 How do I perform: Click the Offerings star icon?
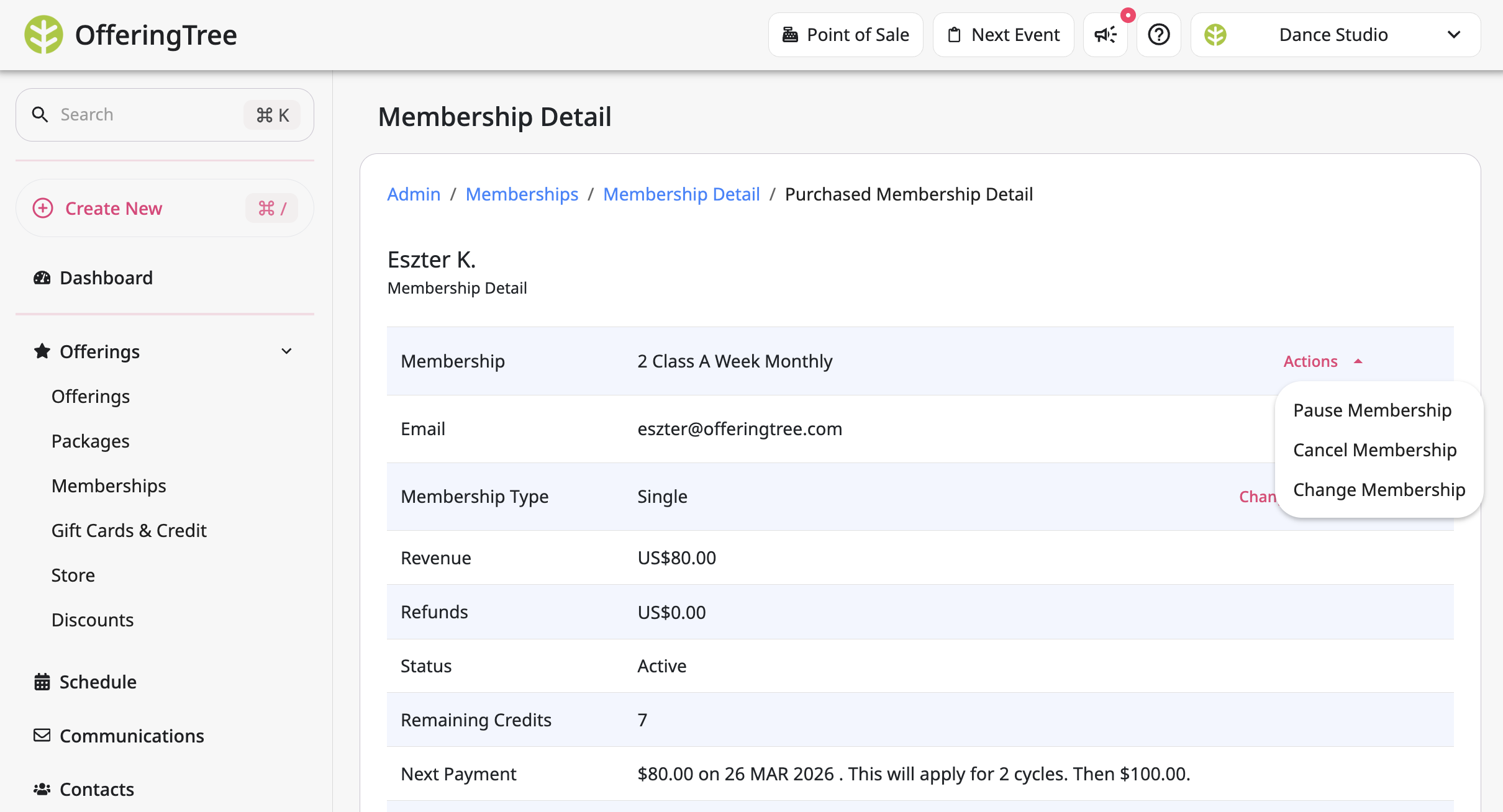(x=42, y=351)
